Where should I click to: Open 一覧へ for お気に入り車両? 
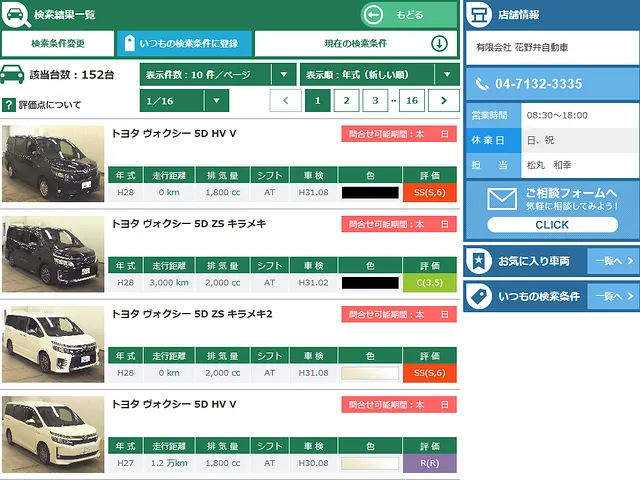click(613, 261)
